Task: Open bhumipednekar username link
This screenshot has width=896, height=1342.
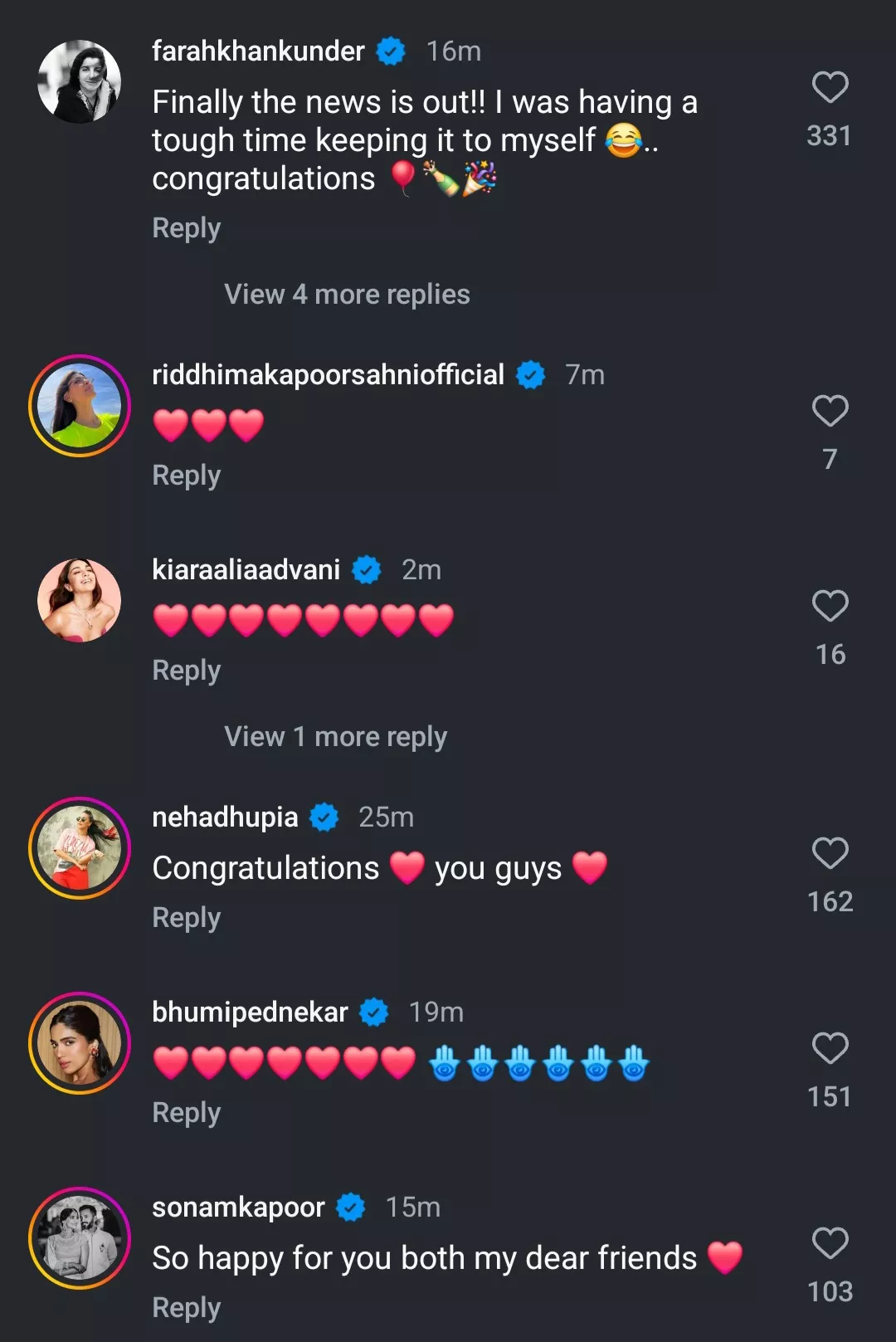Action: pos(250,1013)
